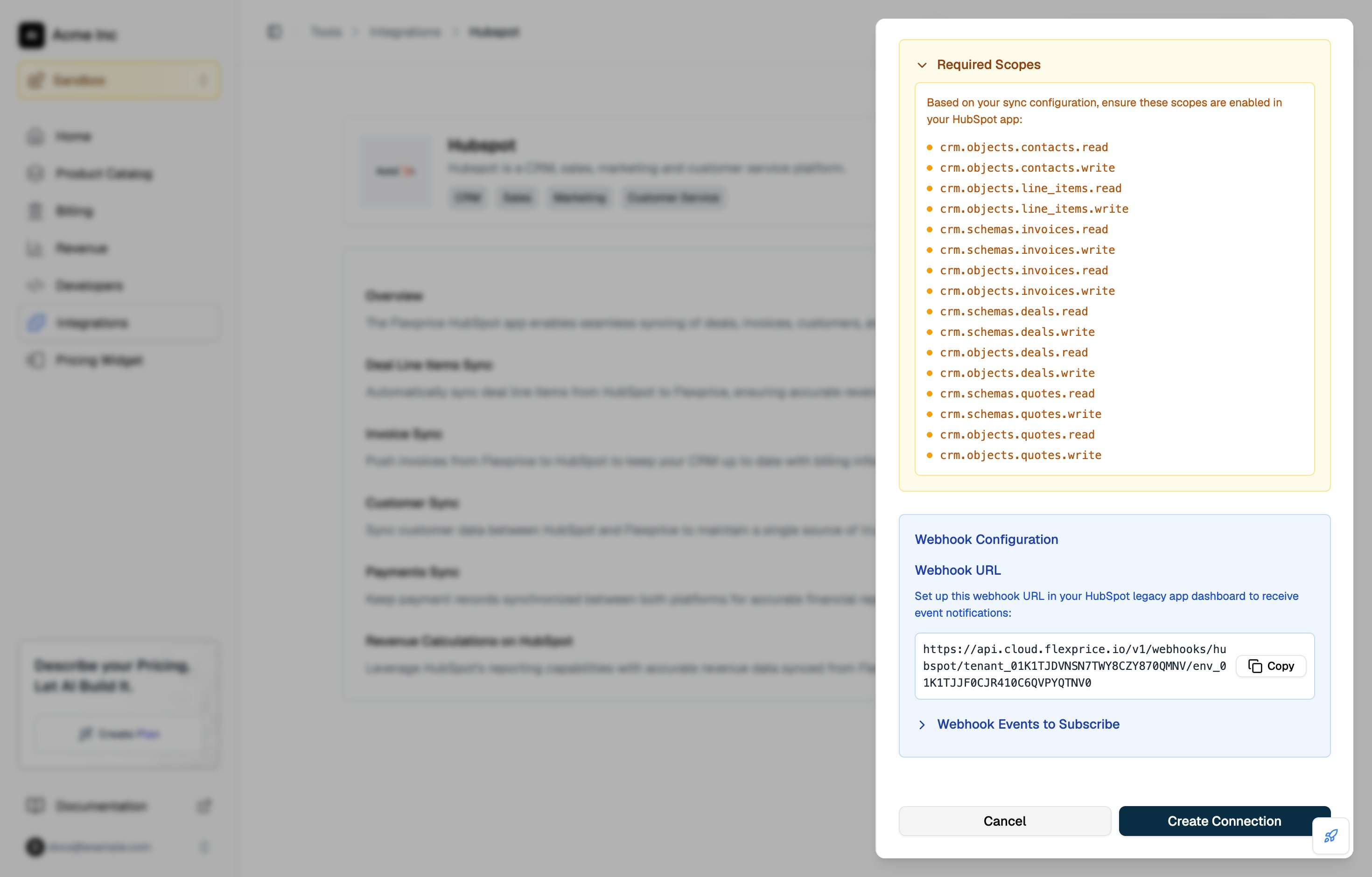Image resolution: width=1372 pixels, height=877 pixels.
Task: Click the Pricing Widget icon
Action: [35, 360]
